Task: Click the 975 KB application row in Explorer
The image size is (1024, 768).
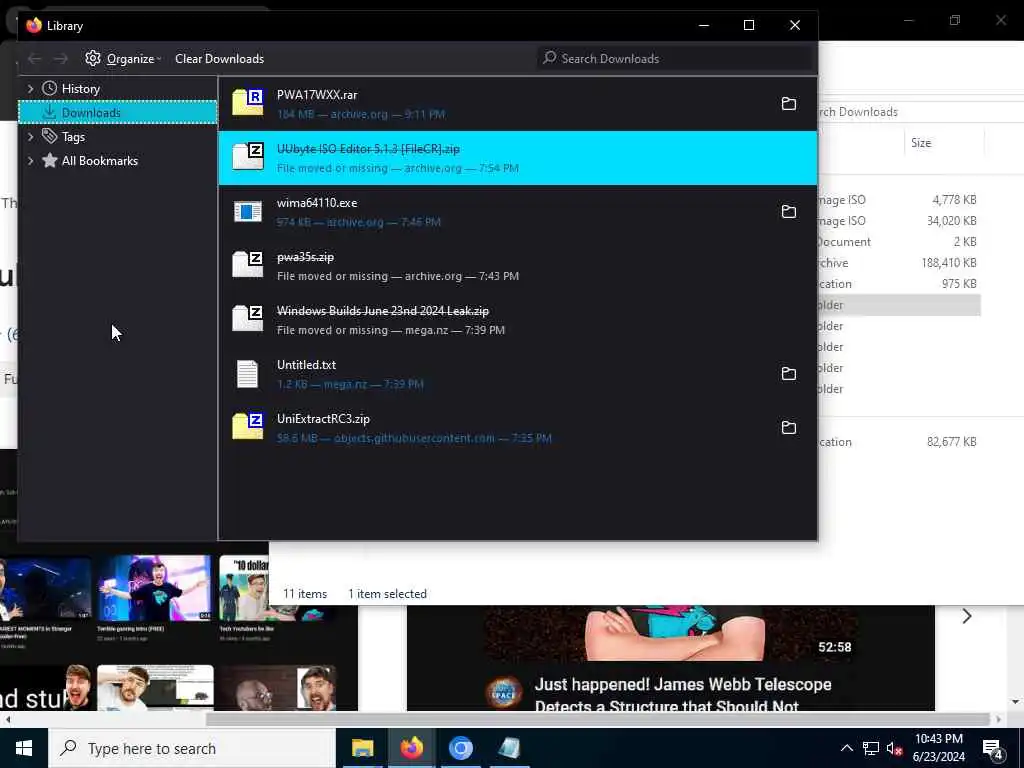Action: pyautogui.click(x=899, y=283)
